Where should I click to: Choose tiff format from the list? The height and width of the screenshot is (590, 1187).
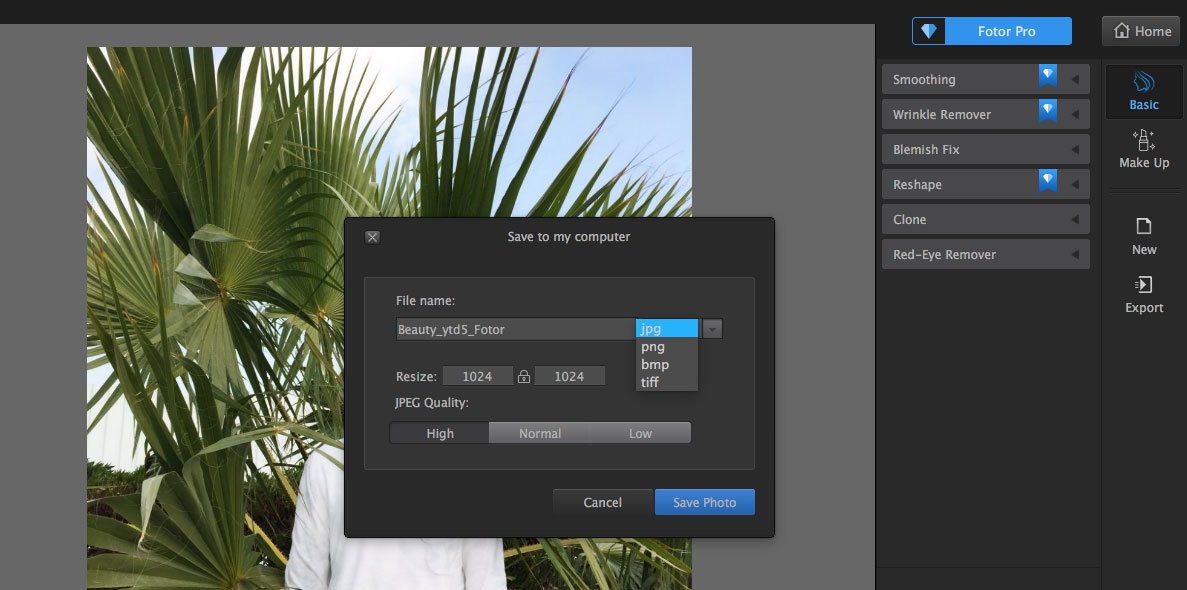click(667, 382)
